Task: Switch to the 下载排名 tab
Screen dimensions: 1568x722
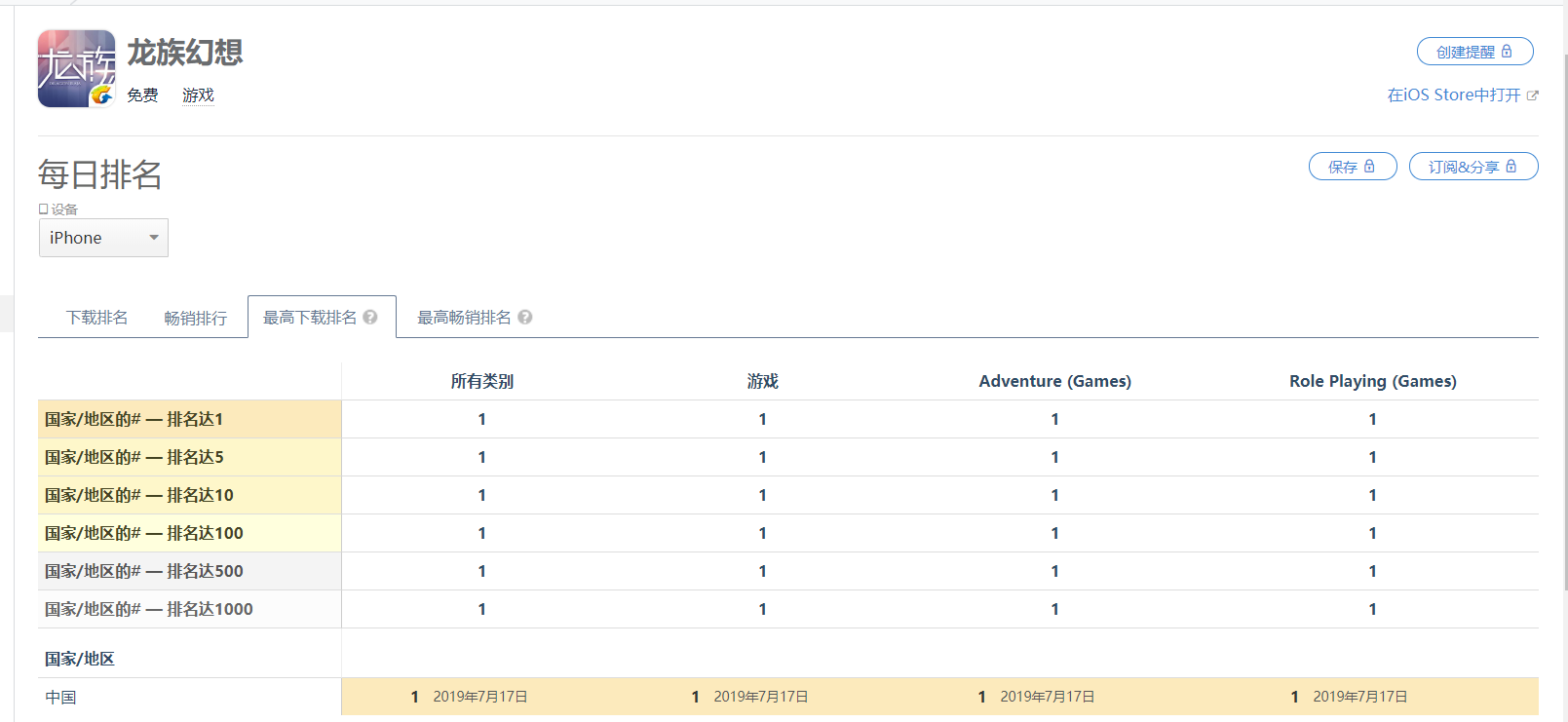Action: pos(96,318)
